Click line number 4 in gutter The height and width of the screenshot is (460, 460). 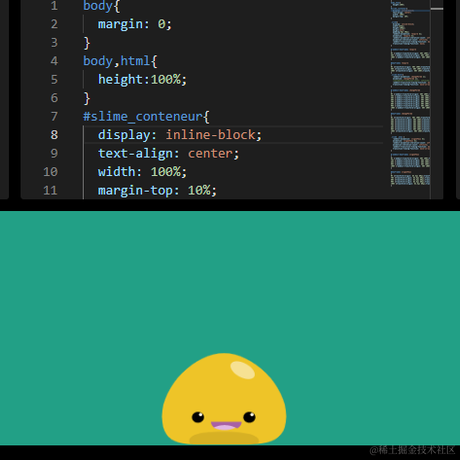(x=54, y=61)
